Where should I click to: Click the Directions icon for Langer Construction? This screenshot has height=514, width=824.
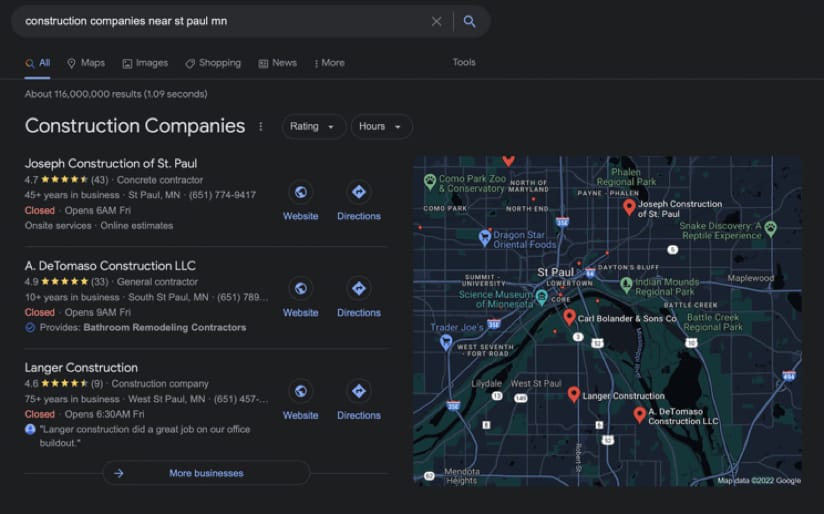click(x=359, y=391)
